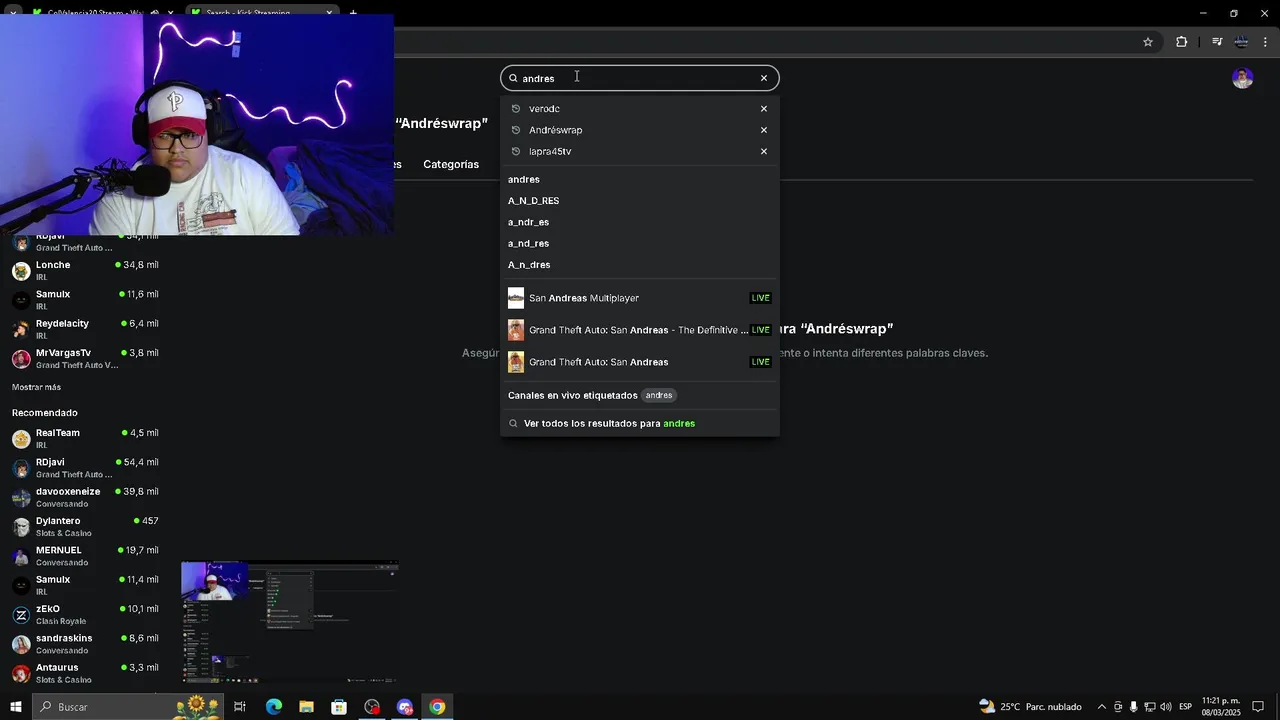Open network status tray icon

tap(1150, 707)
